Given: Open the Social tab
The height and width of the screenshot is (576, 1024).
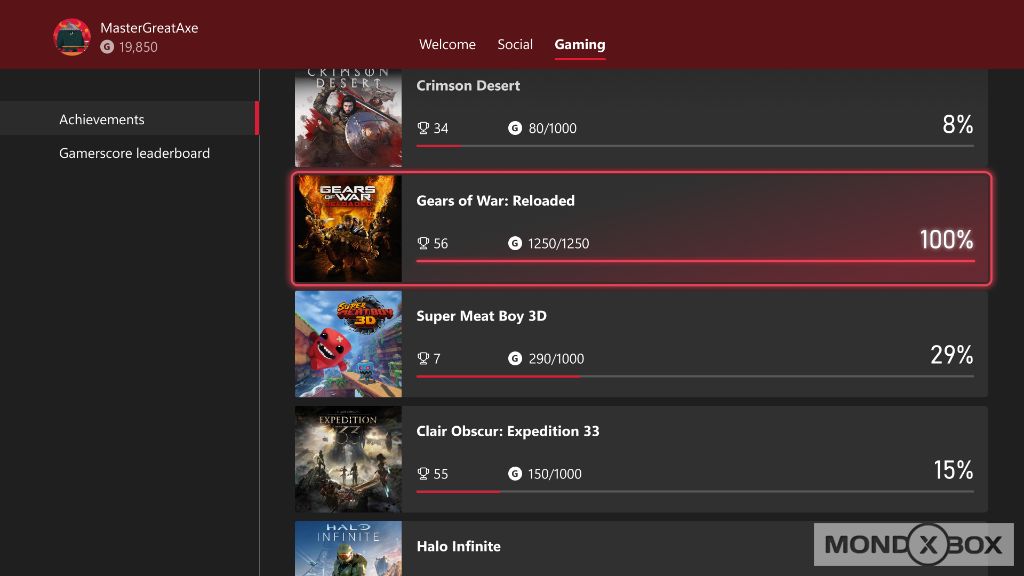Looking at the screenshot, I should pyautogui.click(x=515, y=44).
